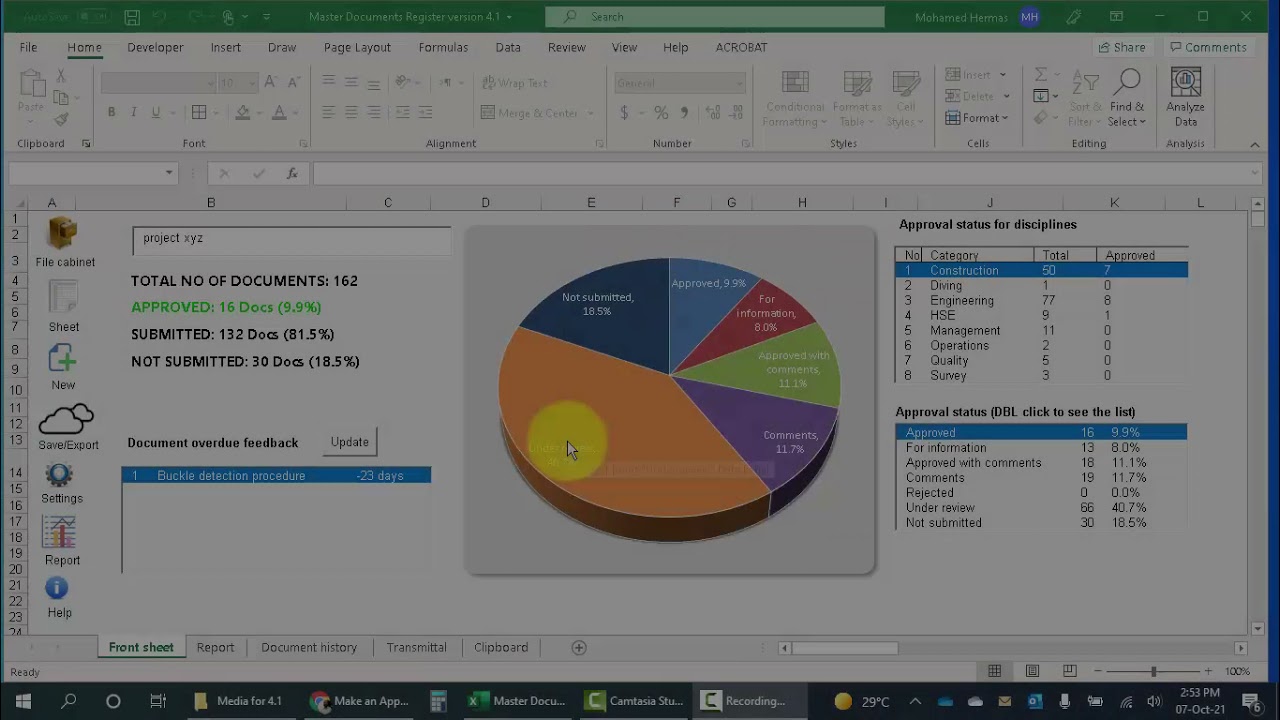1280x720 pixels.
Task: Select Under review status row
Action: pyautogui.click(x=1041, y=508)
